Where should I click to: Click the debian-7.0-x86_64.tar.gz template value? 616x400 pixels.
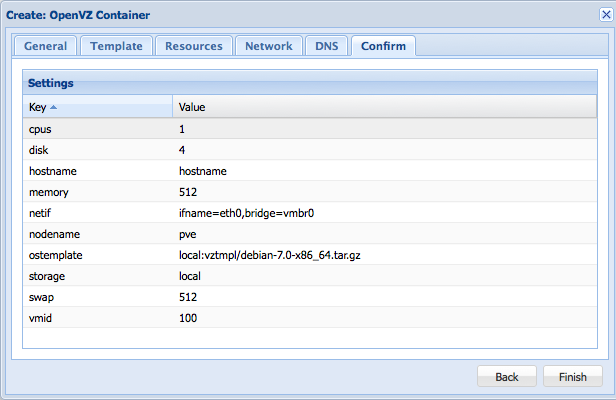pyautogui.click(x=385, y=255)
